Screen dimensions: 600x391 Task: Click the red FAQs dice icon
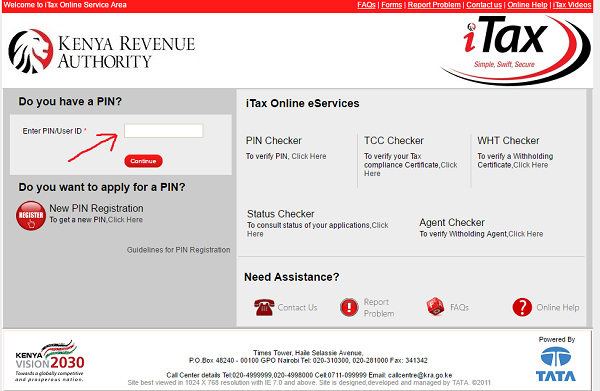(x=435, y=307)
